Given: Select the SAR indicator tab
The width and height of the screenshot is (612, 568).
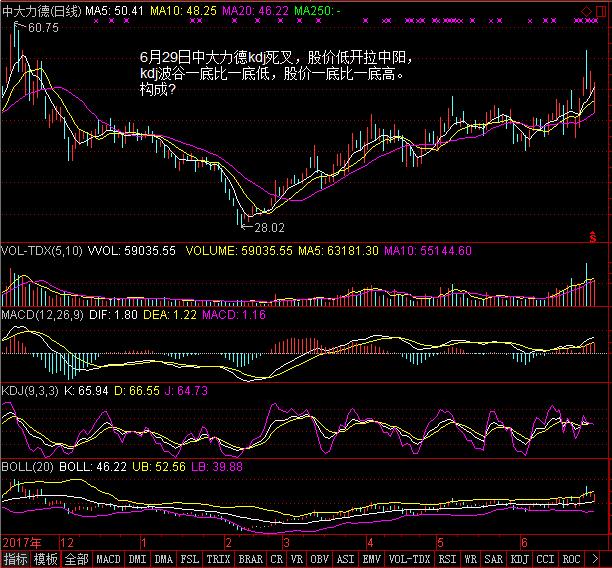Looking at the screenshot, I should pos(494,559).
